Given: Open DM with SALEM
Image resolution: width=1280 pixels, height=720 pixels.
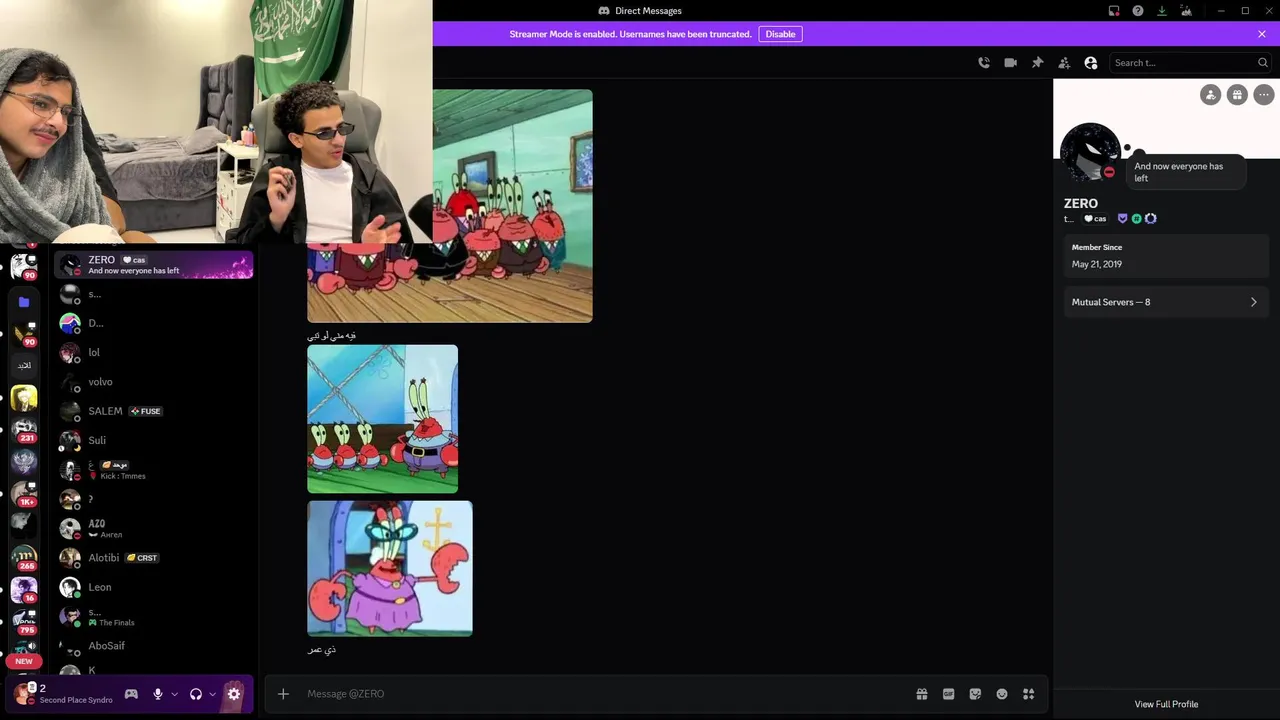Looking at the screenshot, I should point(153,411).
